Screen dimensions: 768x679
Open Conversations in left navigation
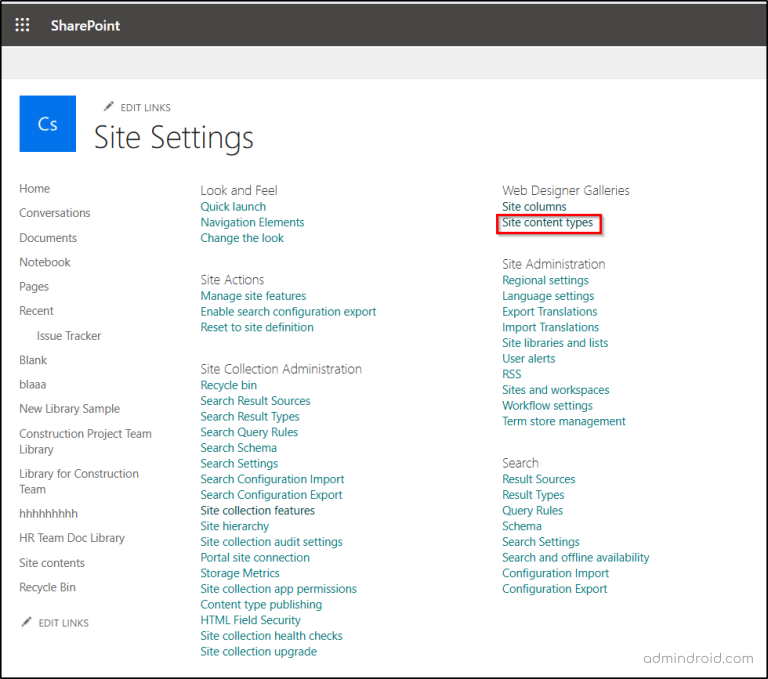point(55,213)
